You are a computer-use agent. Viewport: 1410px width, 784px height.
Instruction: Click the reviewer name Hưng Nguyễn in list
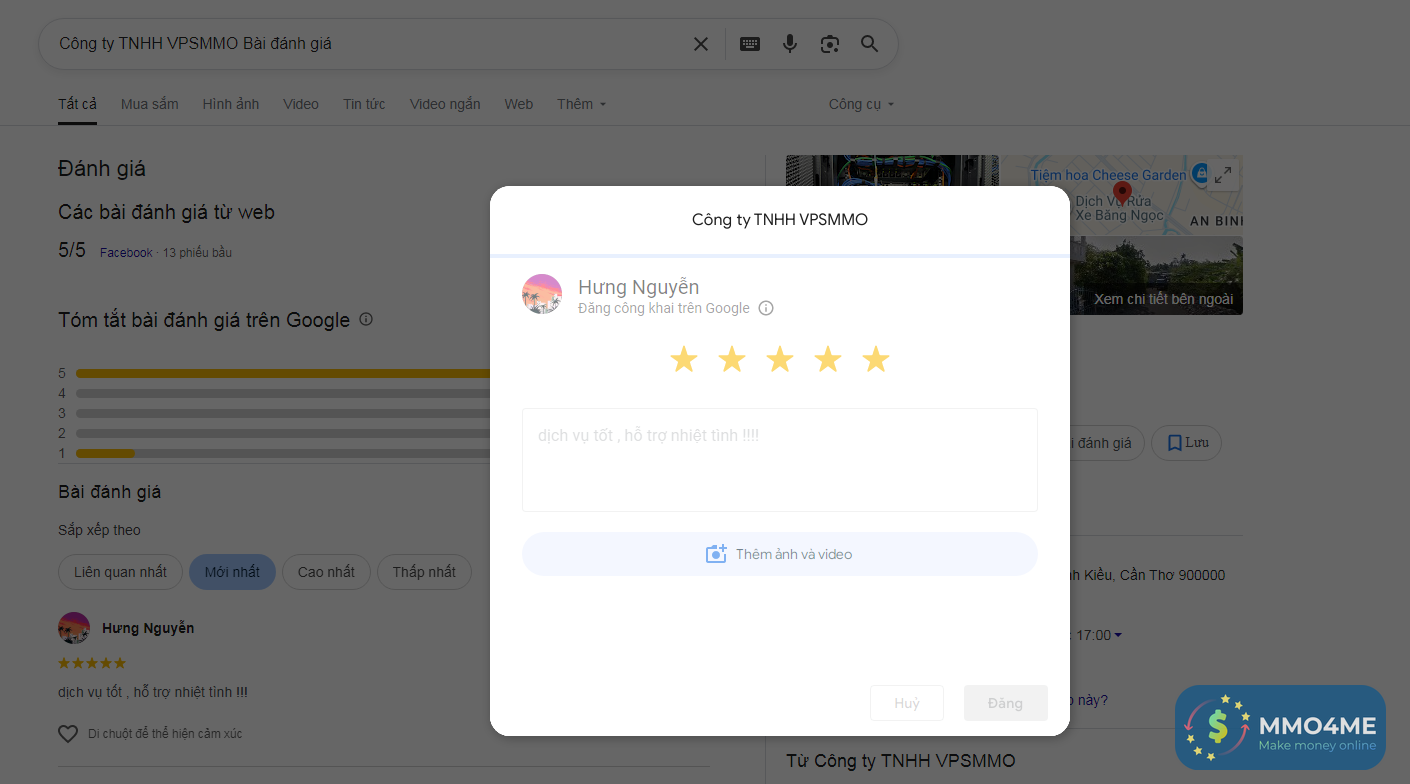(148, 628)
